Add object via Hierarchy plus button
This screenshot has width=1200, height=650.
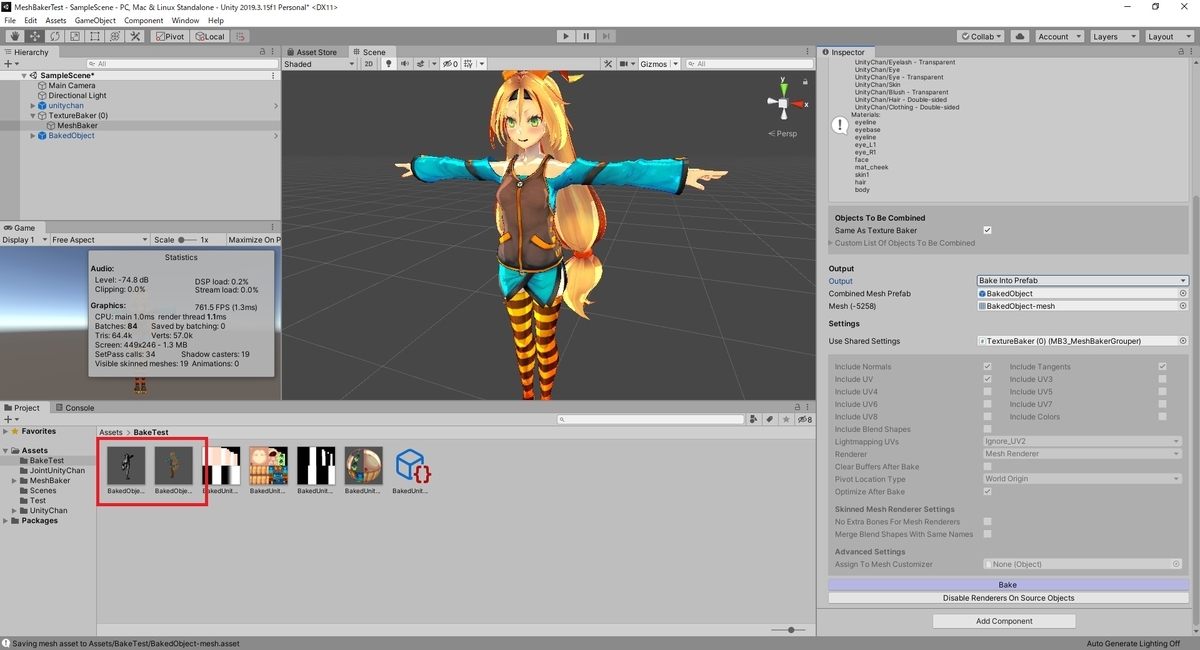tap(10, 63)
